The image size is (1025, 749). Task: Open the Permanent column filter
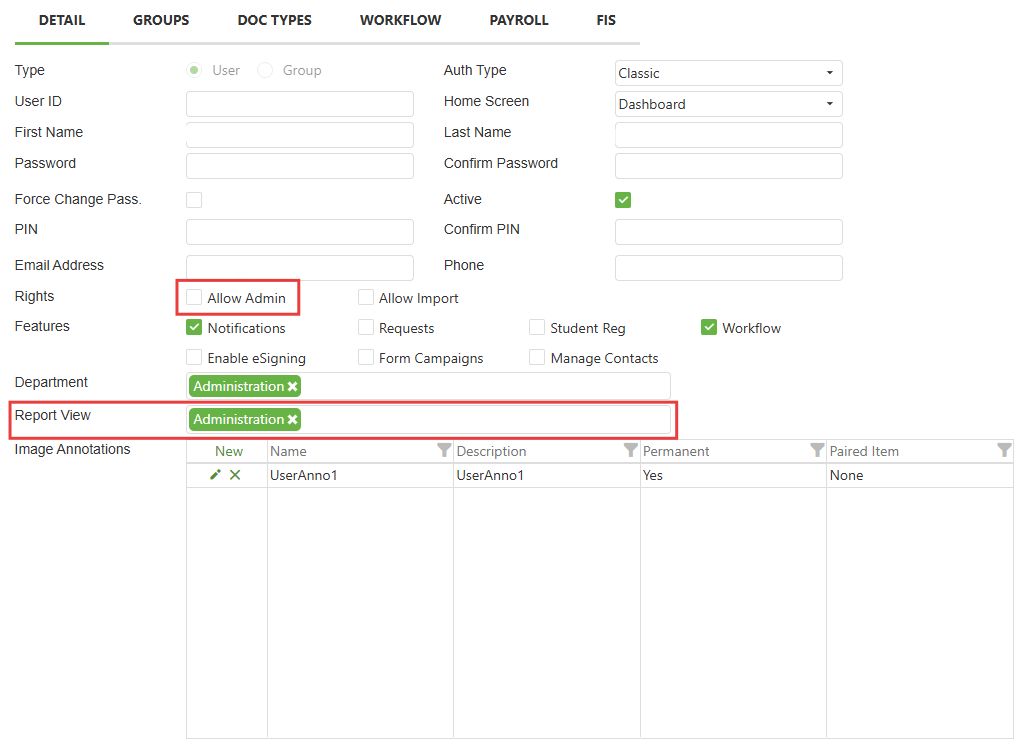tap(817, 450)
